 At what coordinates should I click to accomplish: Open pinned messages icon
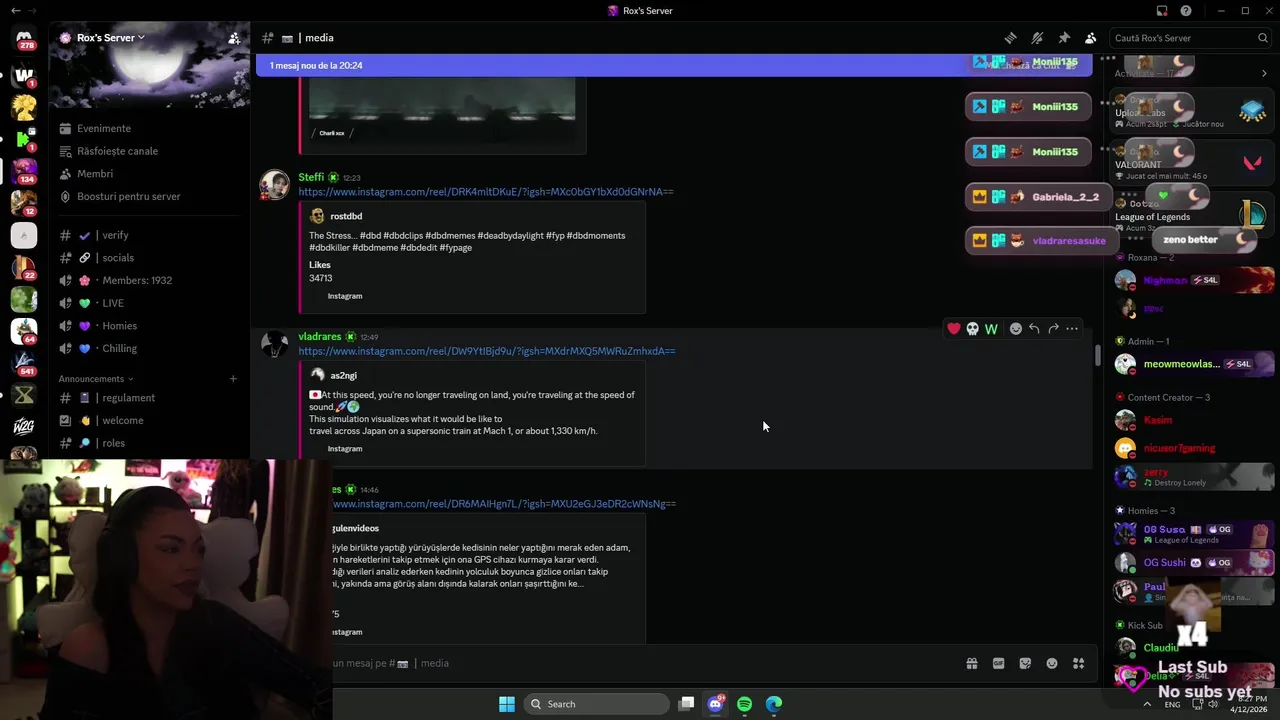[1064, 38]
